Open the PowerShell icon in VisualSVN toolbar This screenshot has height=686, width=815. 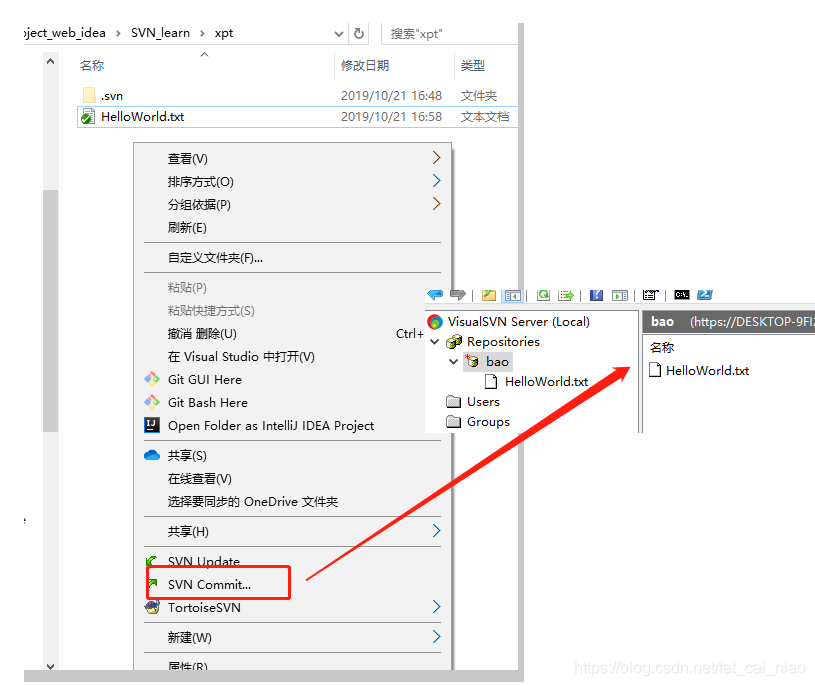coord(705,295)
